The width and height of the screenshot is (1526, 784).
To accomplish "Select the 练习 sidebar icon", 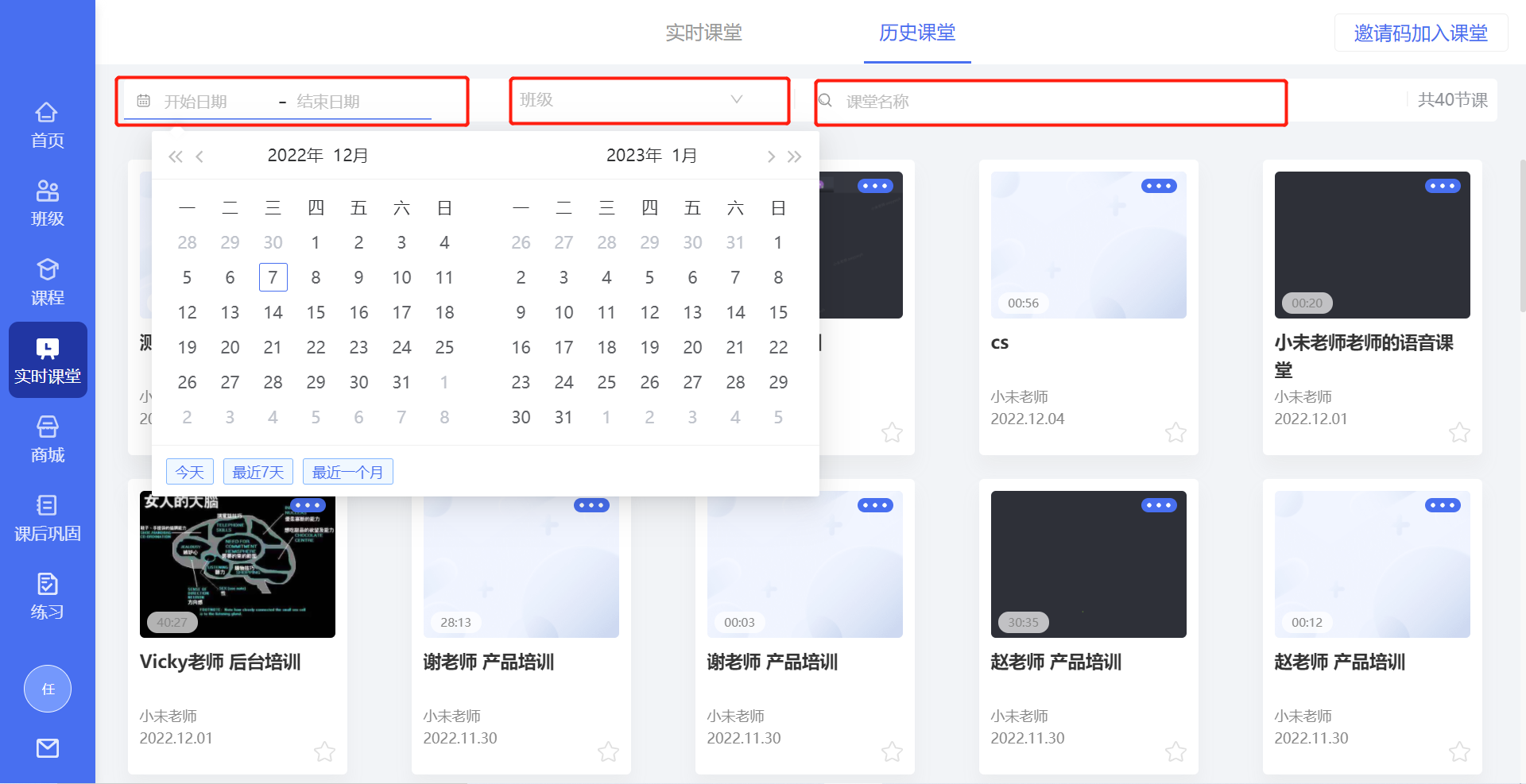I will coord(47,596).
